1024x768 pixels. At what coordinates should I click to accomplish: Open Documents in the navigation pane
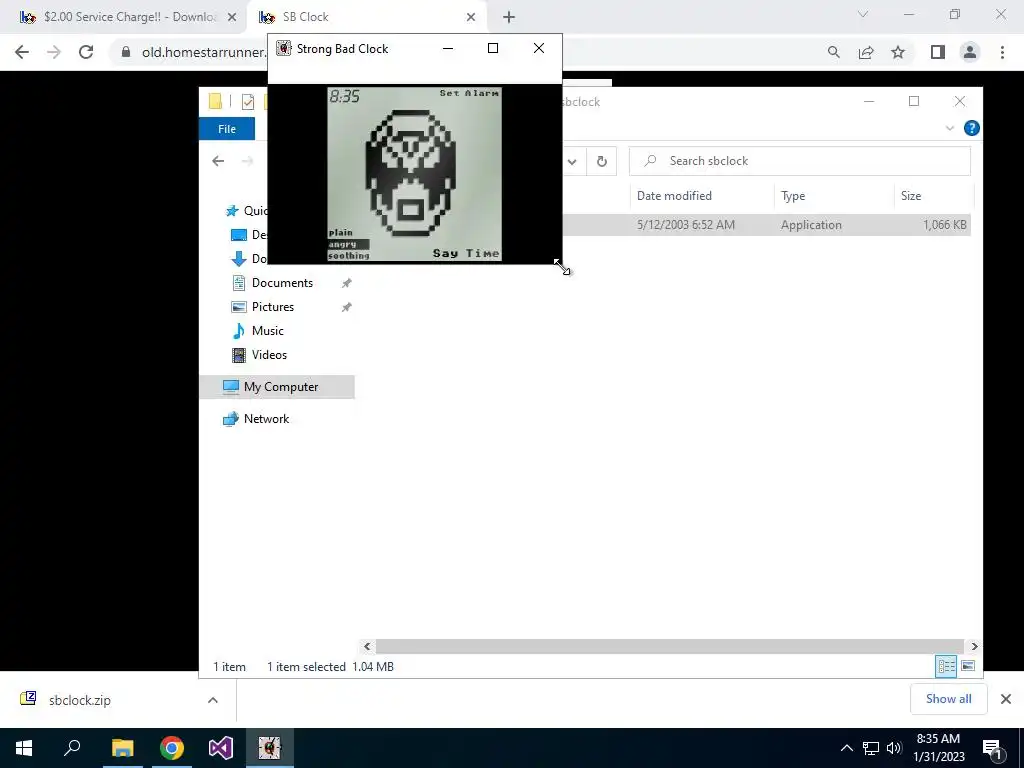[x=282, y=283]
